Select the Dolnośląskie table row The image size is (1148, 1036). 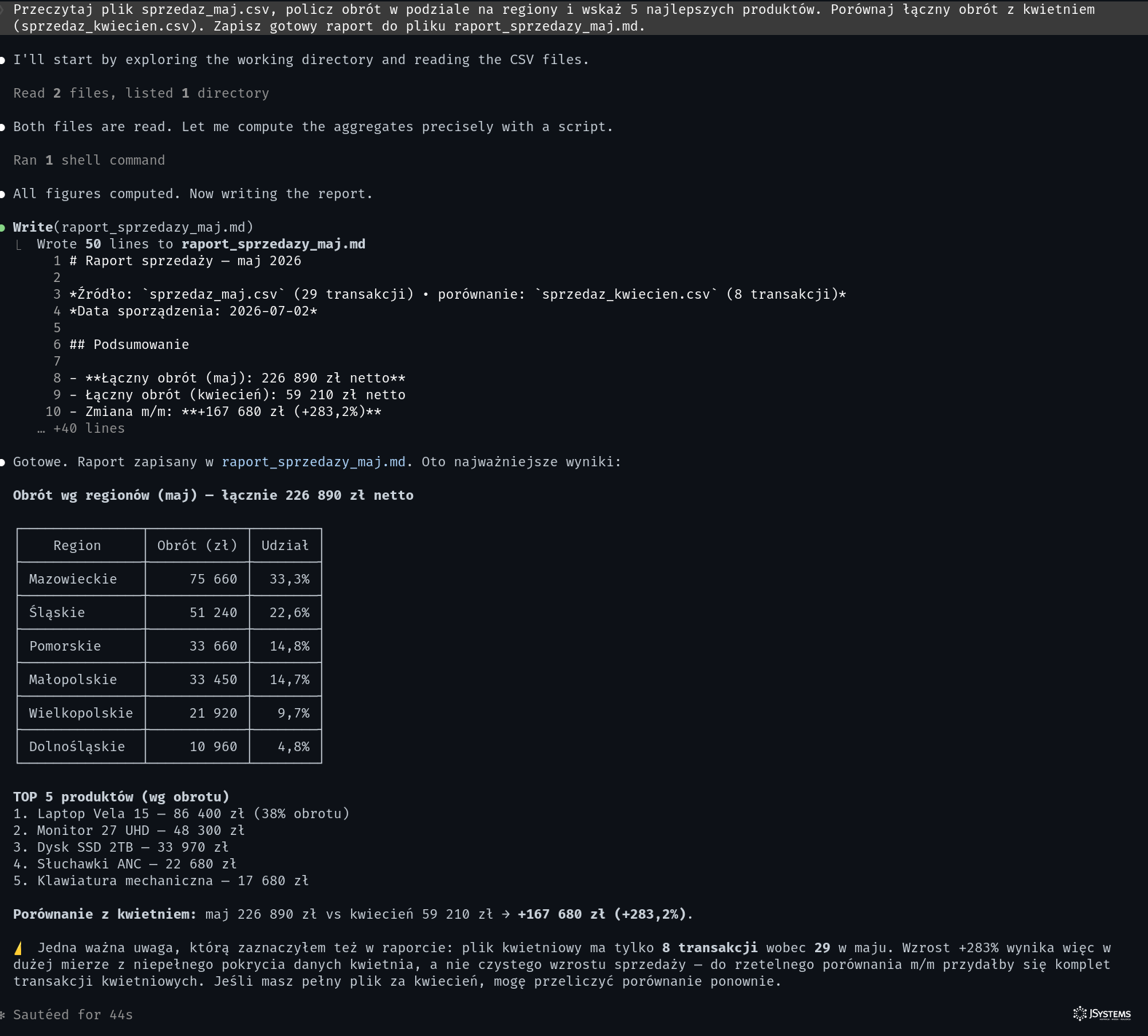tap(169, 747)
